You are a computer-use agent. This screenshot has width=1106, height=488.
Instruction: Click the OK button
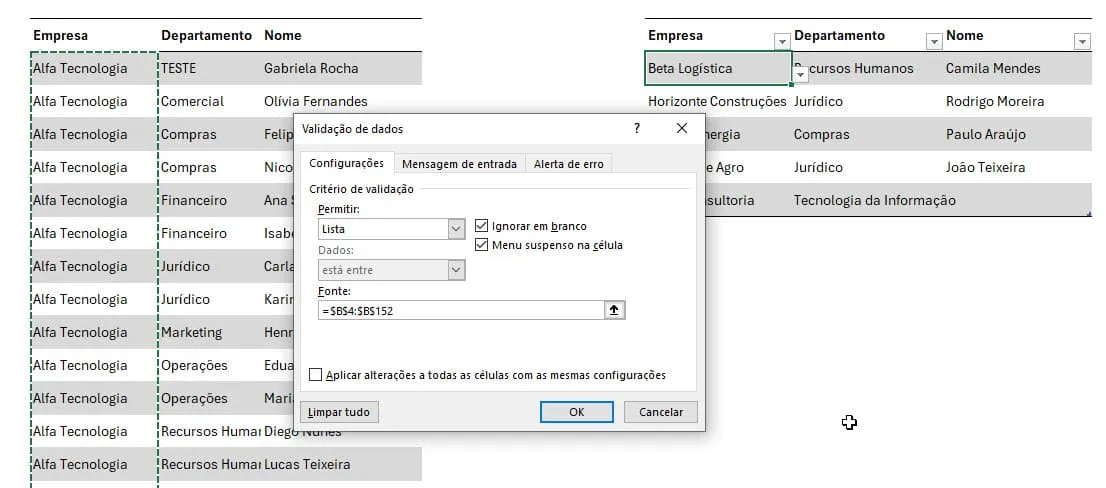576,413
